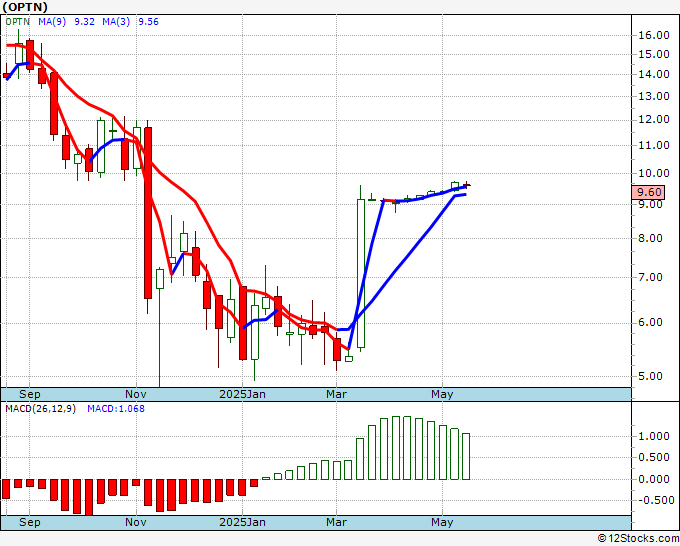Click the 12Stocks.com copyright link

(638, 538)
